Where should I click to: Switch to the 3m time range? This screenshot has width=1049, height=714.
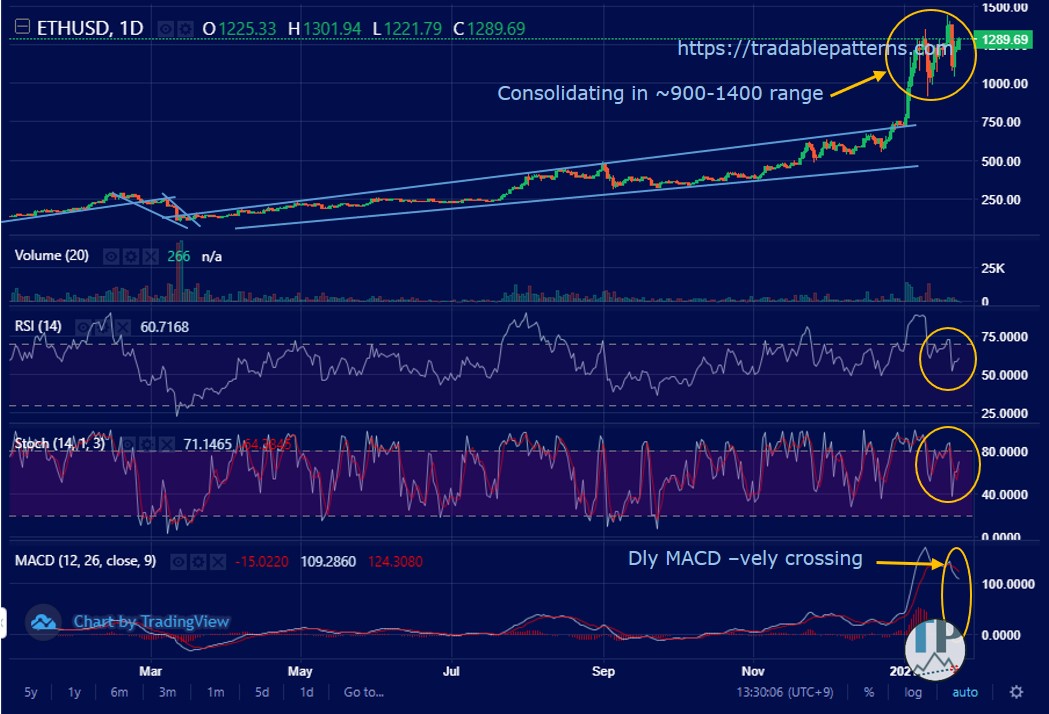[x=166, y=692]
